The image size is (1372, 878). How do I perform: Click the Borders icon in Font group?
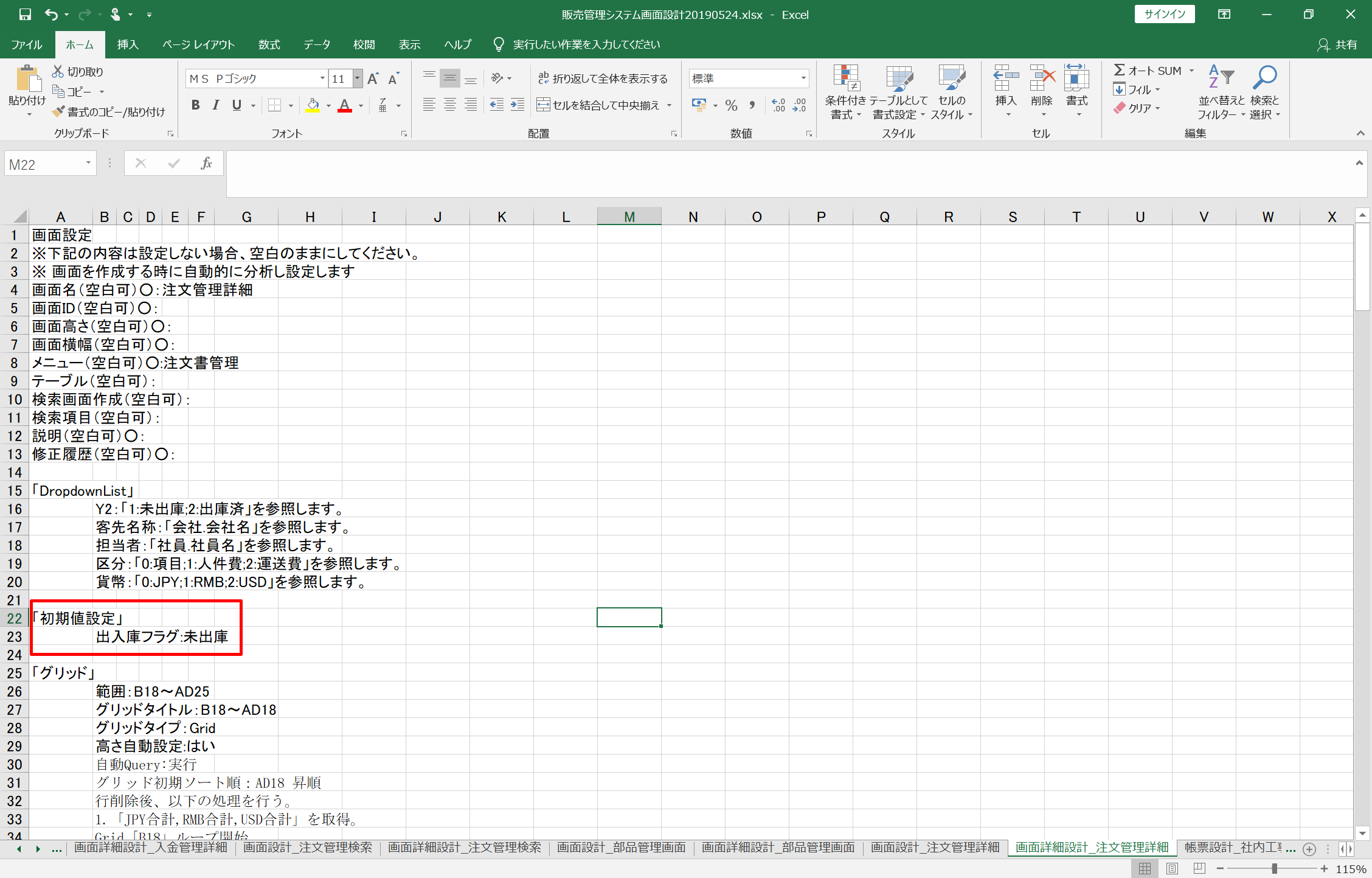[275, 105]
